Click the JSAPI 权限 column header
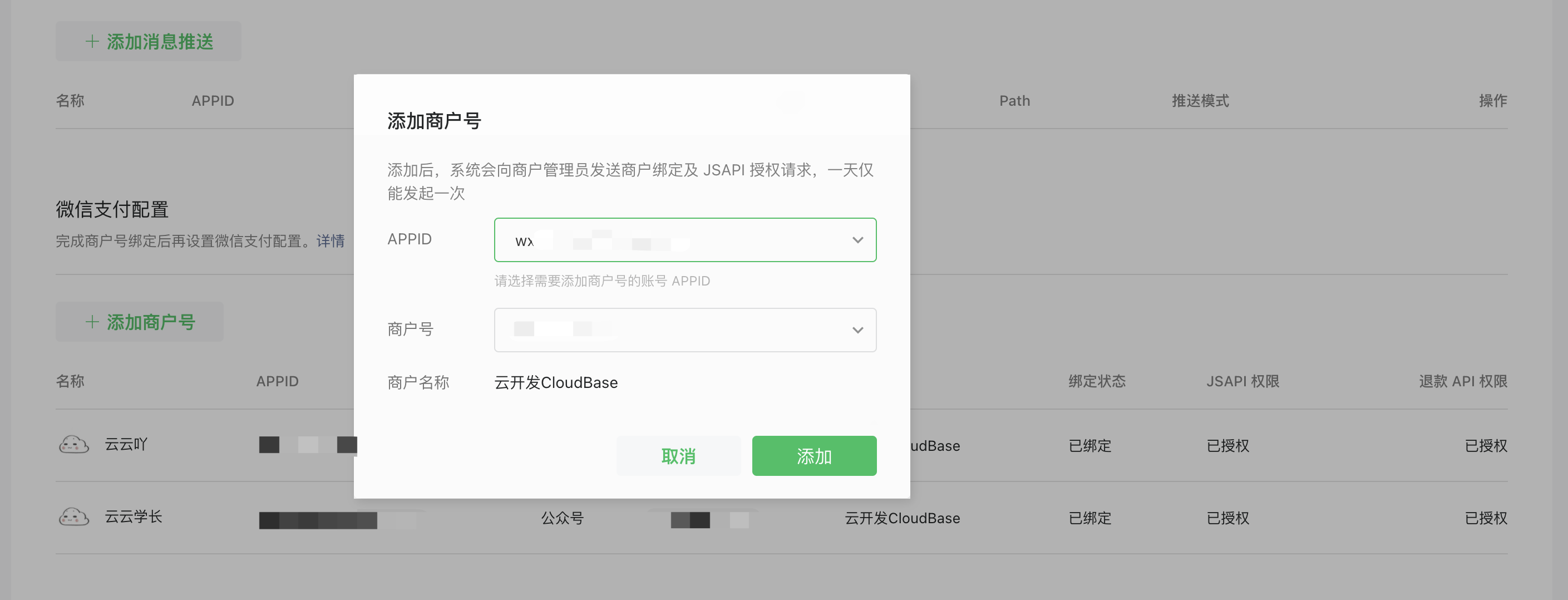This screenshot has width=1568, height=600. [1242, 381]
